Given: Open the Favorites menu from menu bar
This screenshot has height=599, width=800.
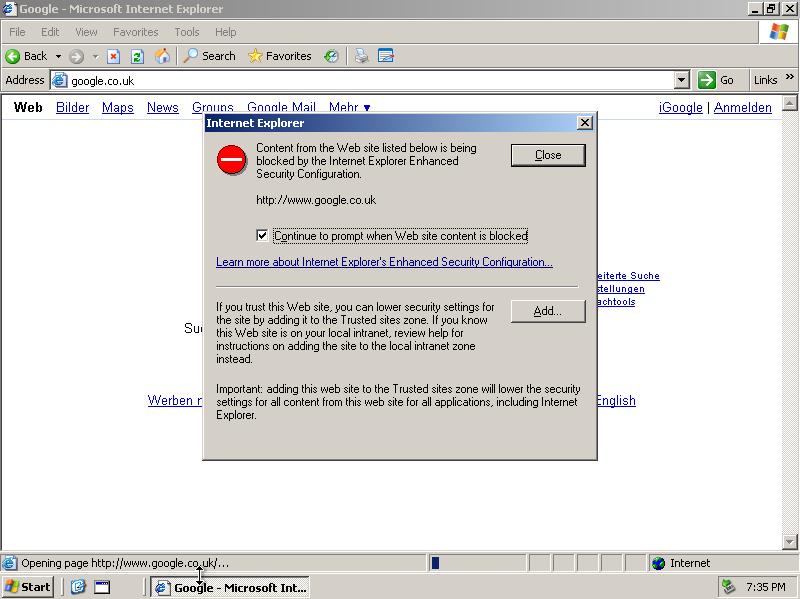Looking at the screenshot, I should [135, 31].
